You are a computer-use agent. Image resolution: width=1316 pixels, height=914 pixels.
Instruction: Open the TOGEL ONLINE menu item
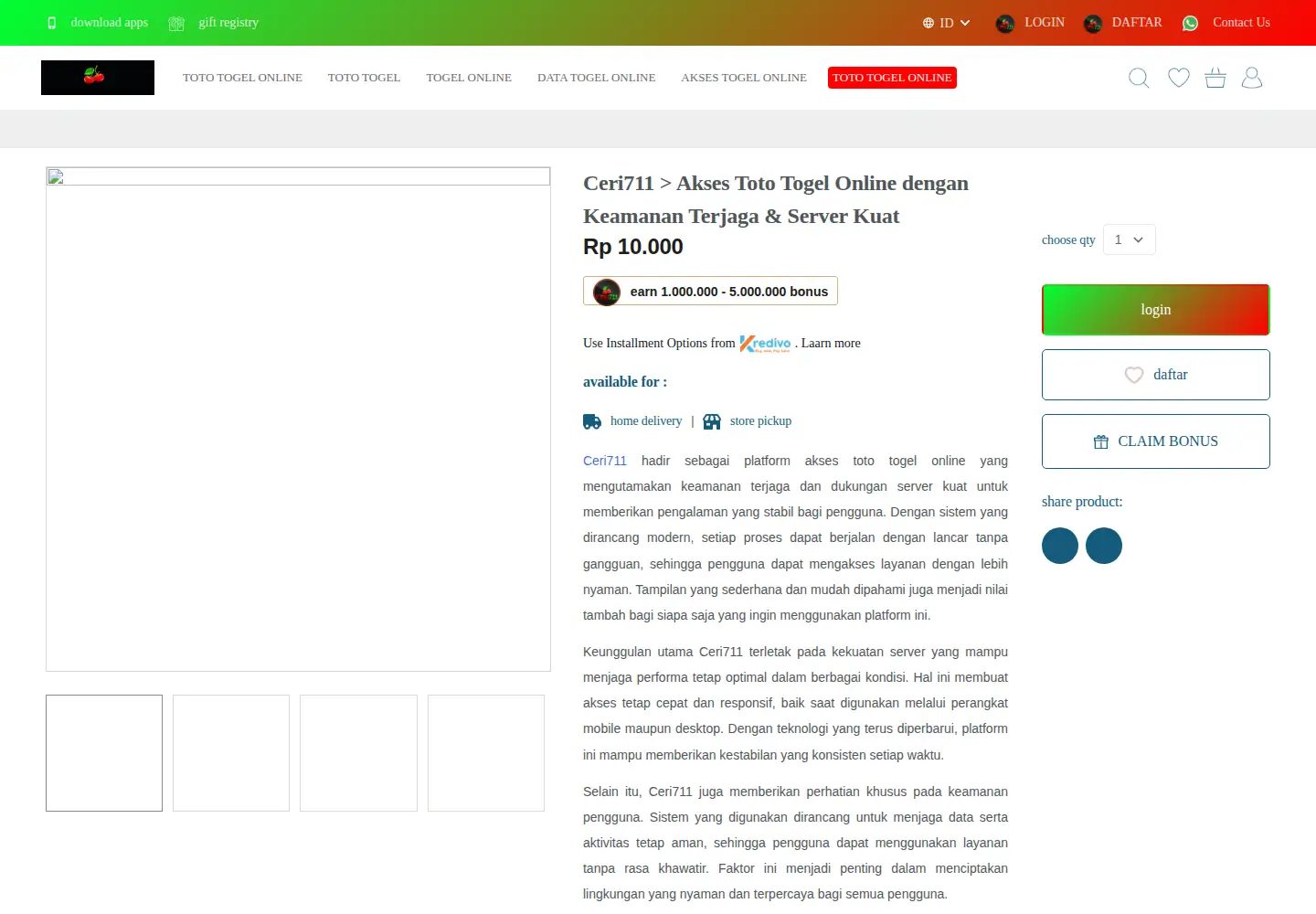[469, 78]
